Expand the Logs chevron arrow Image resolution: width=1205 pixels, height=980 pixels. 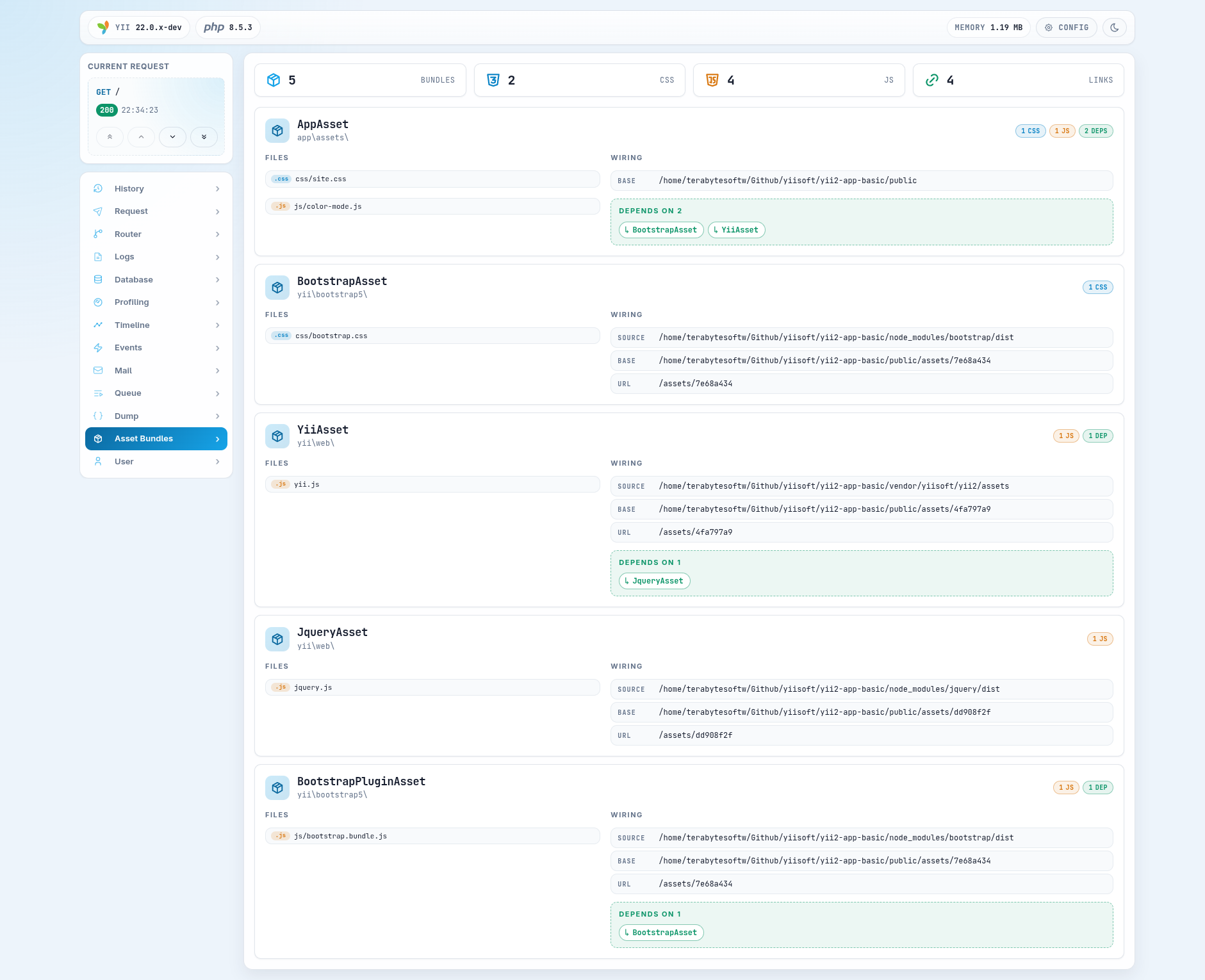218,257
